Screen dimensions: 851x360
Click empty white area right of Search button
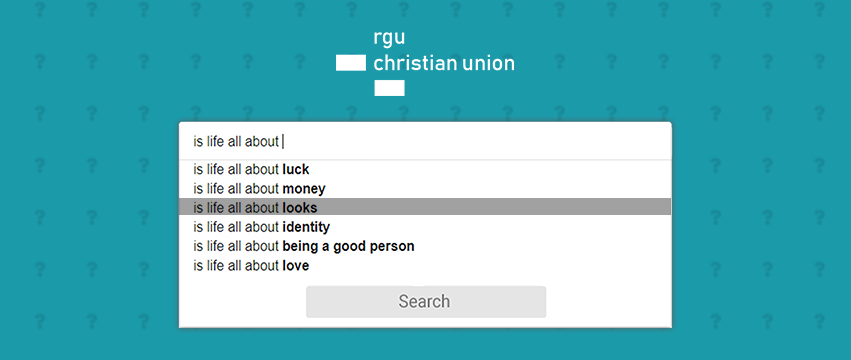pos(608,301)
